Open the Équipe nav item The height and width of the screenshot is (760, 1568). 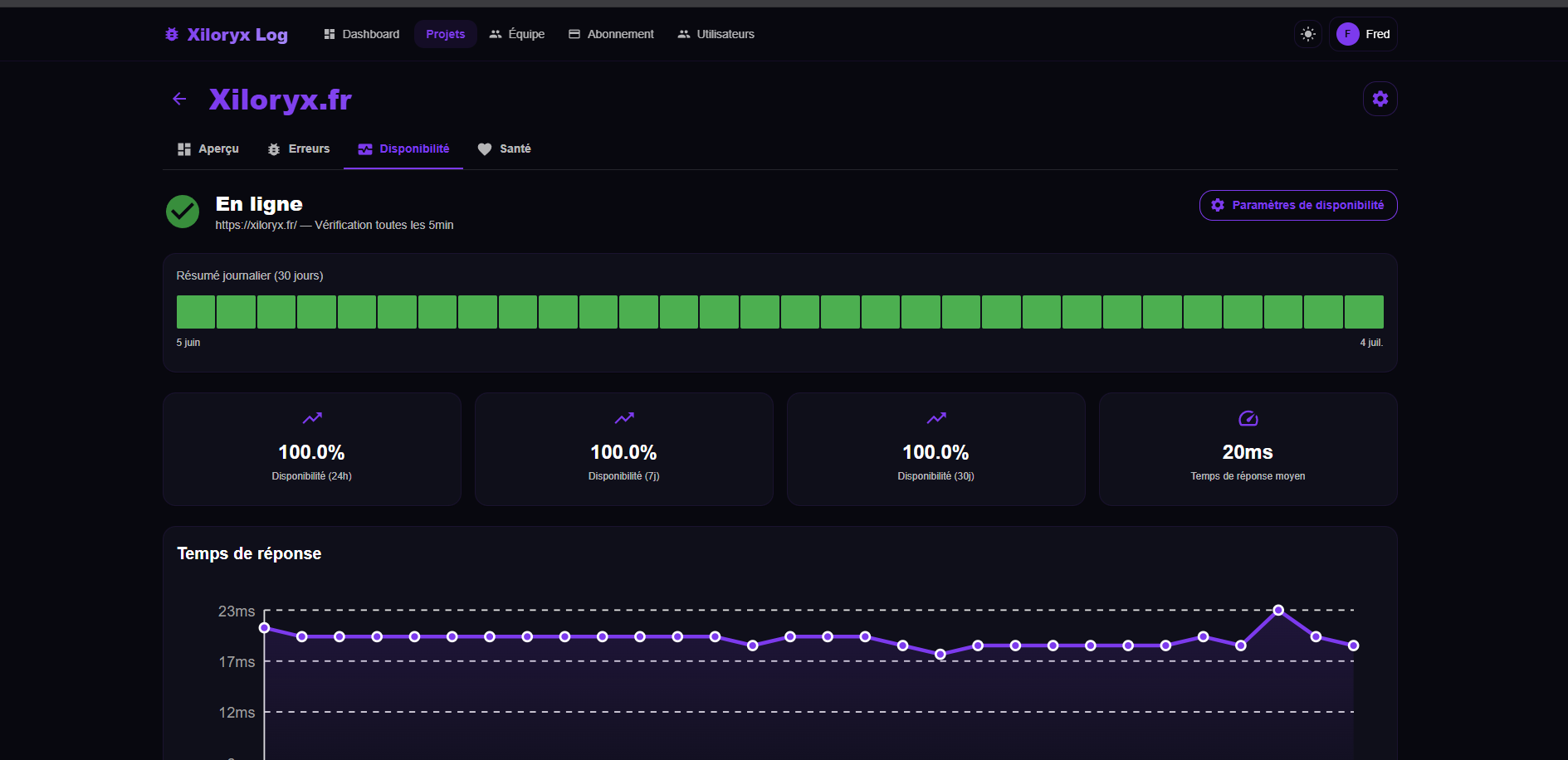pos(517,34)
